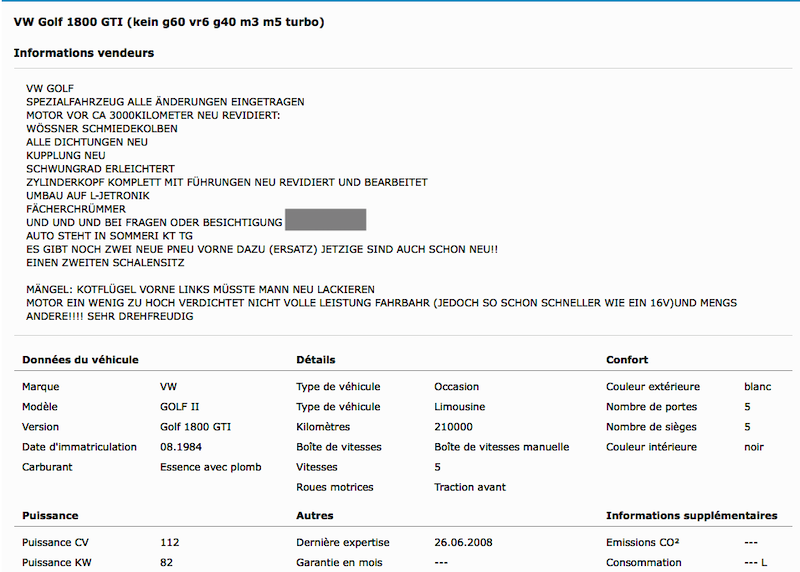Click the 'Vitesses' label

pos(317,467)
